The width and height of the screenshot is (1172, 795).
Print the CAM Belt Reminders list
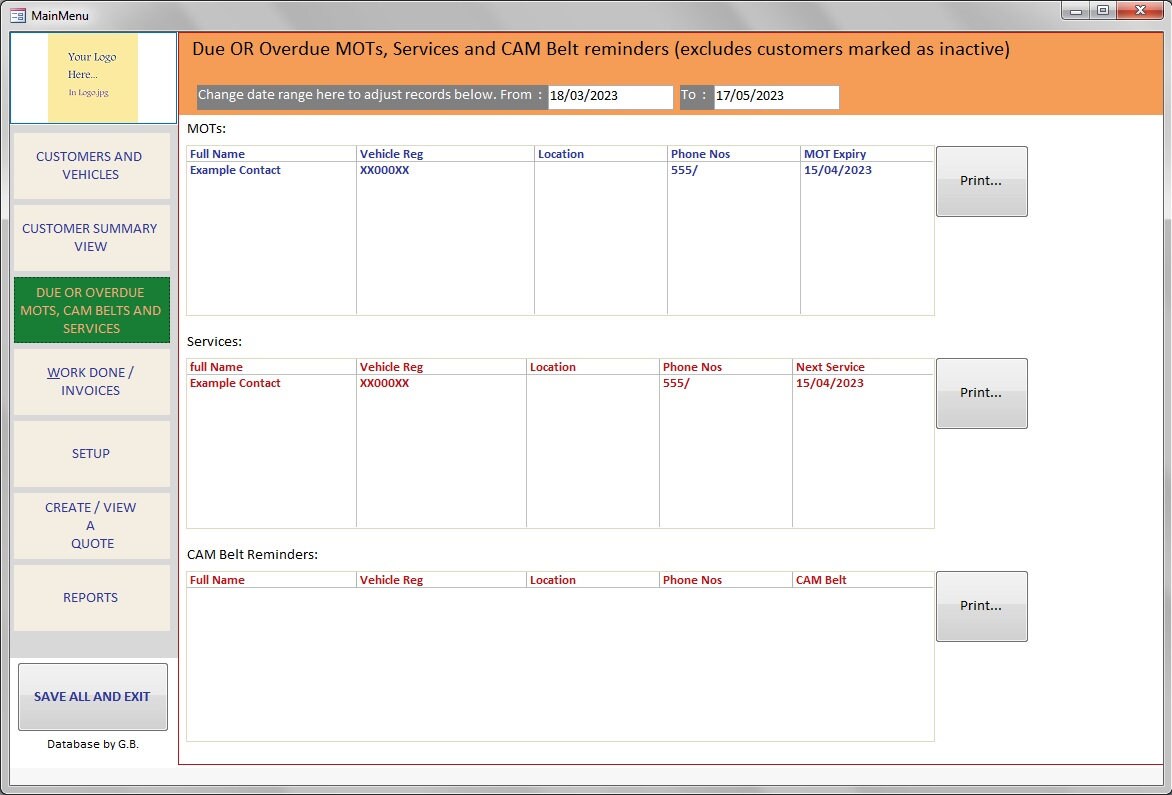point(981,605)
